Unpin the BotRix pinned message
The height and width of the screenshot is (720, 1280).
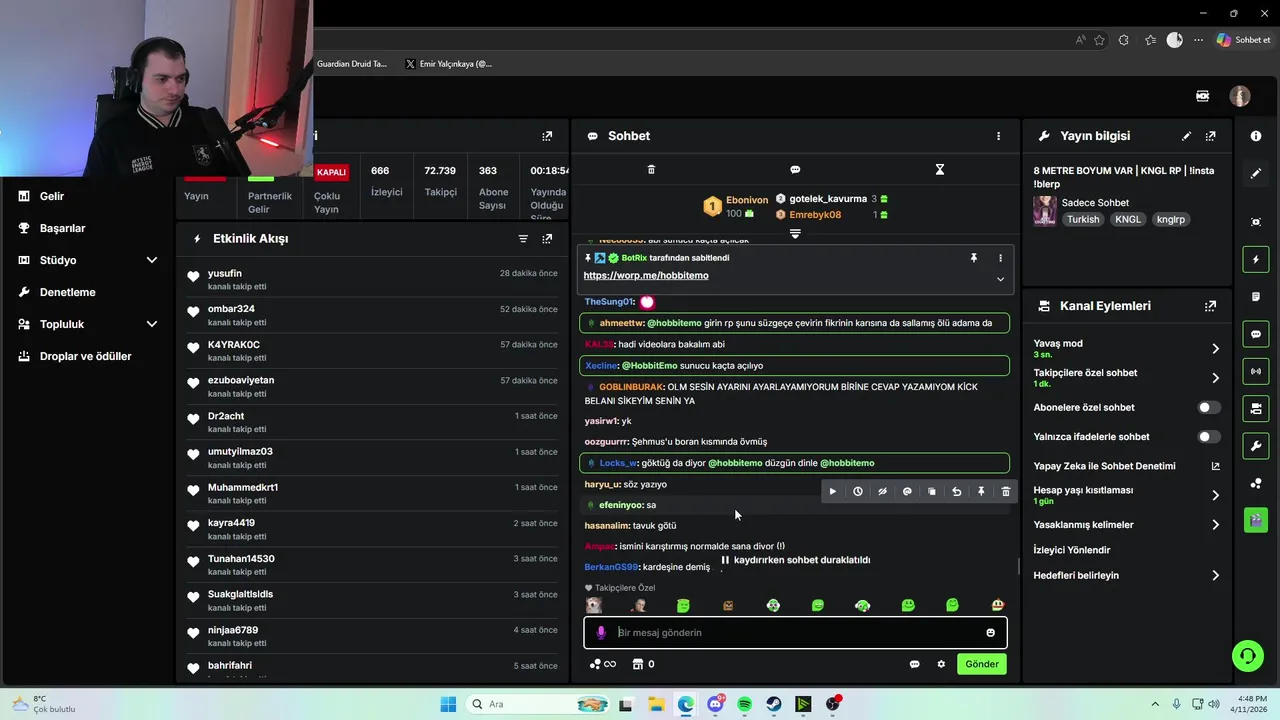974,258
